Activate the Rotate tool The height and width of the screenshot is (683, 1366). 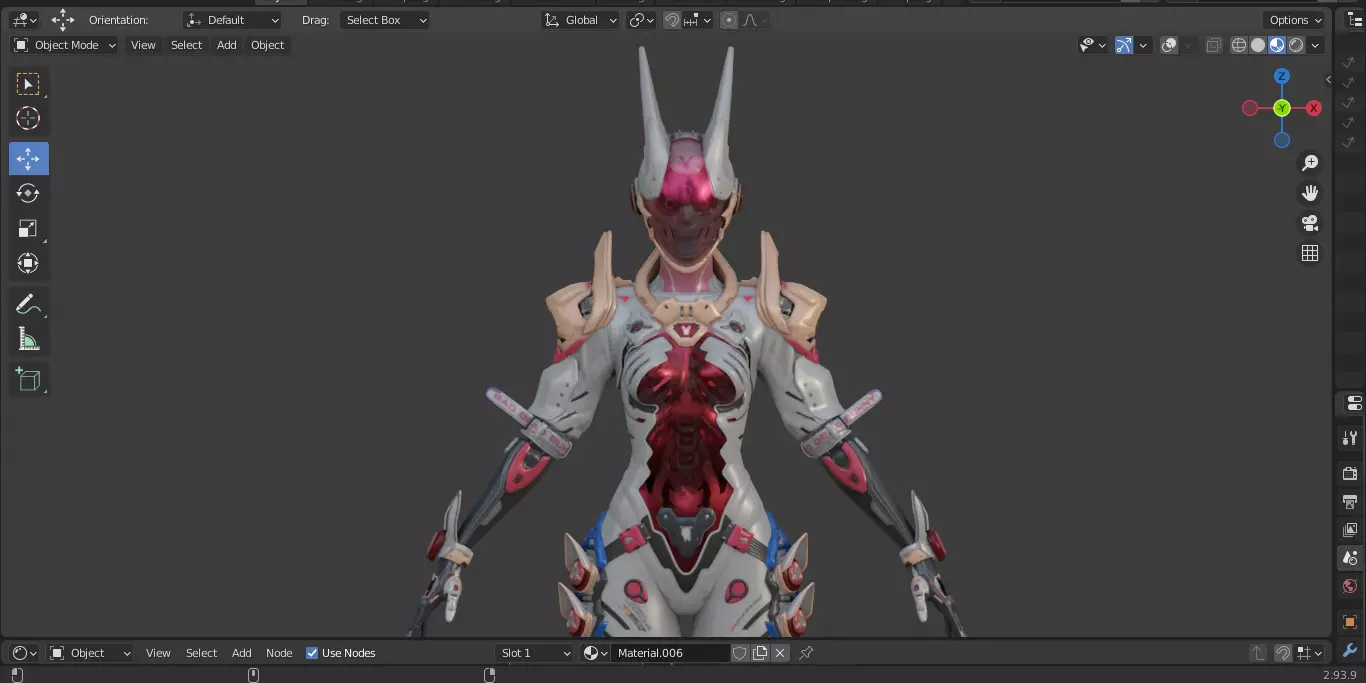(x=28, y=193)
